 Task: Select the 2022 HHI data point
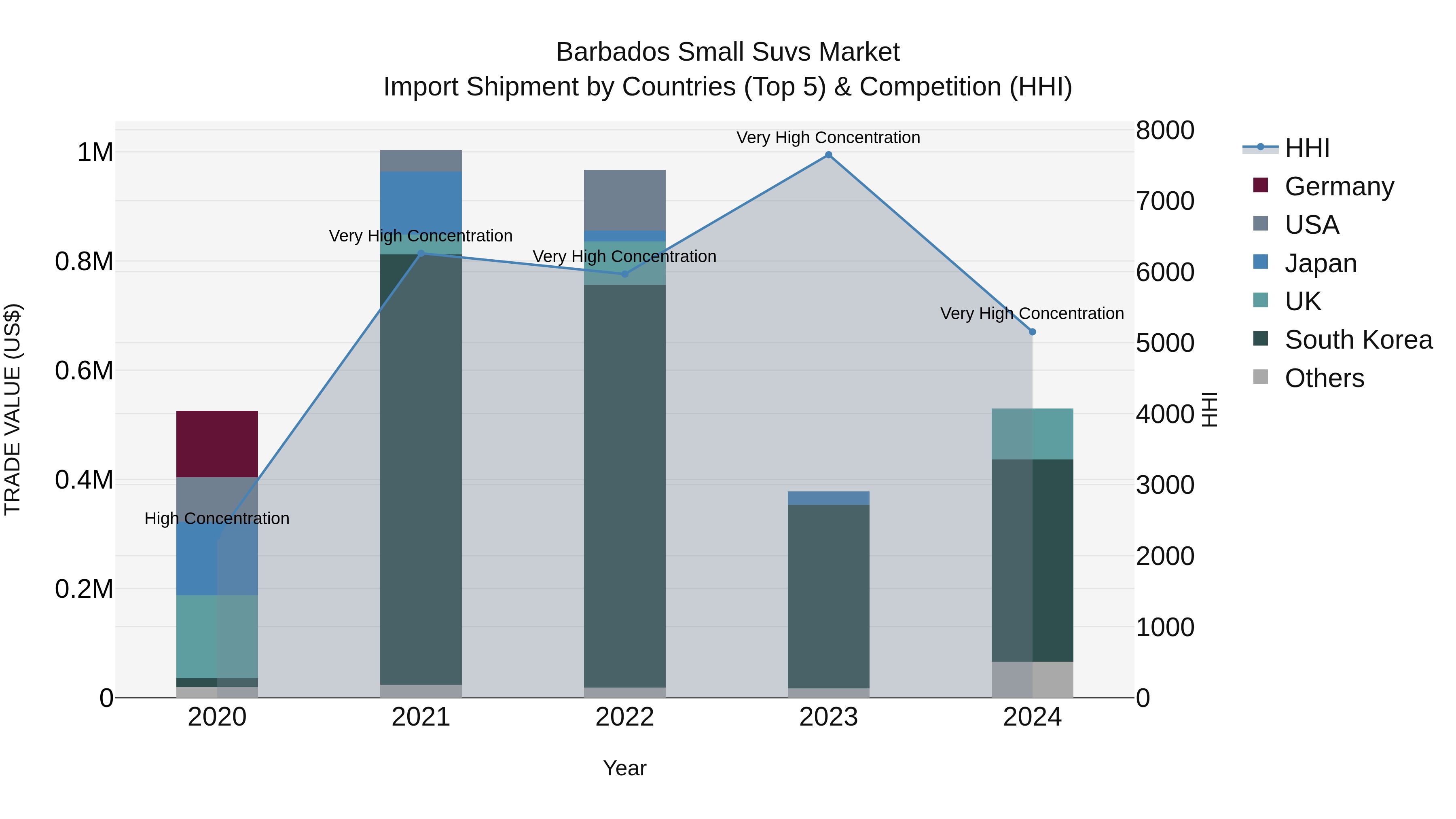coord(624,274)
